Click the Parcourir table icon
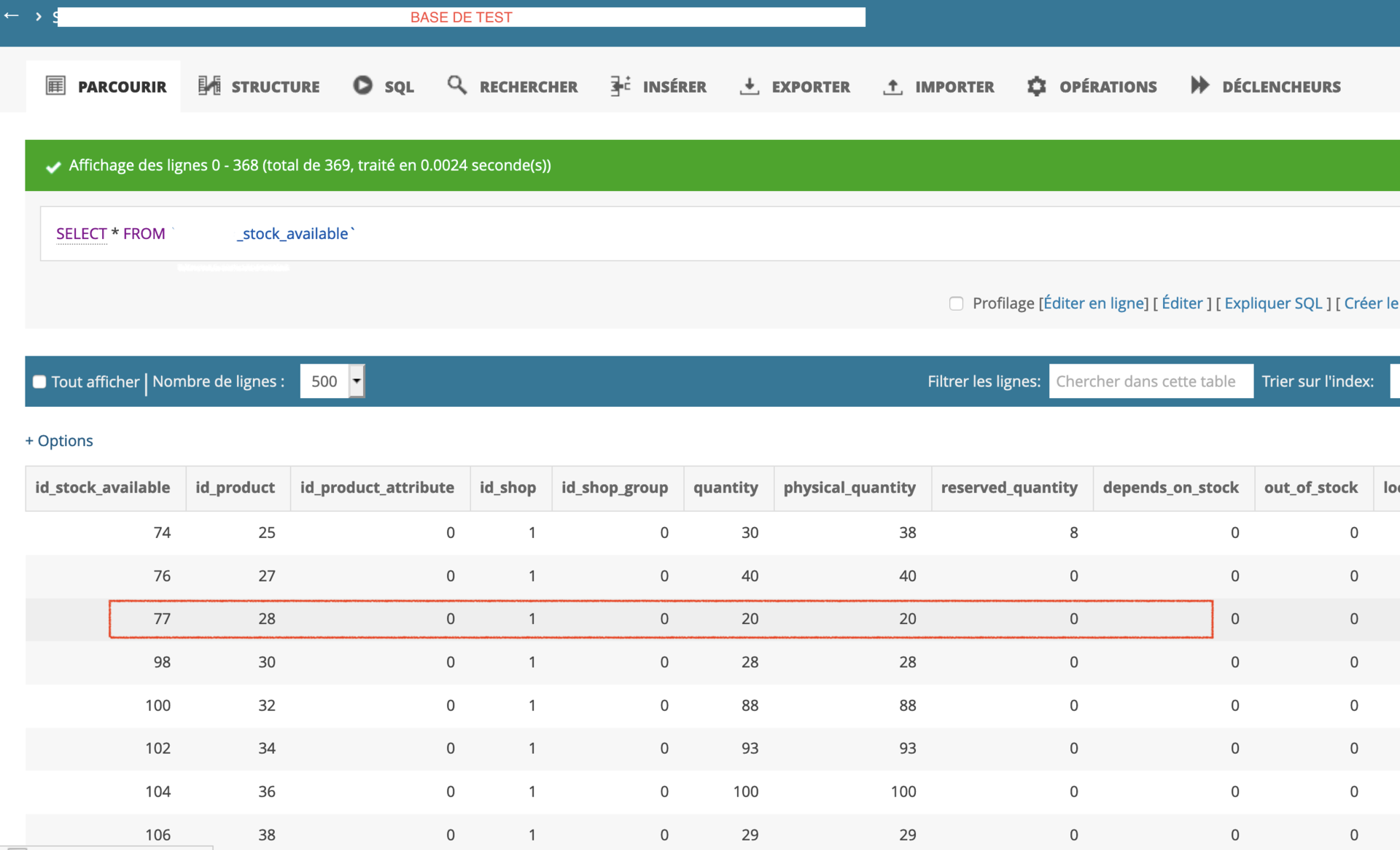 tap(55, 86)
